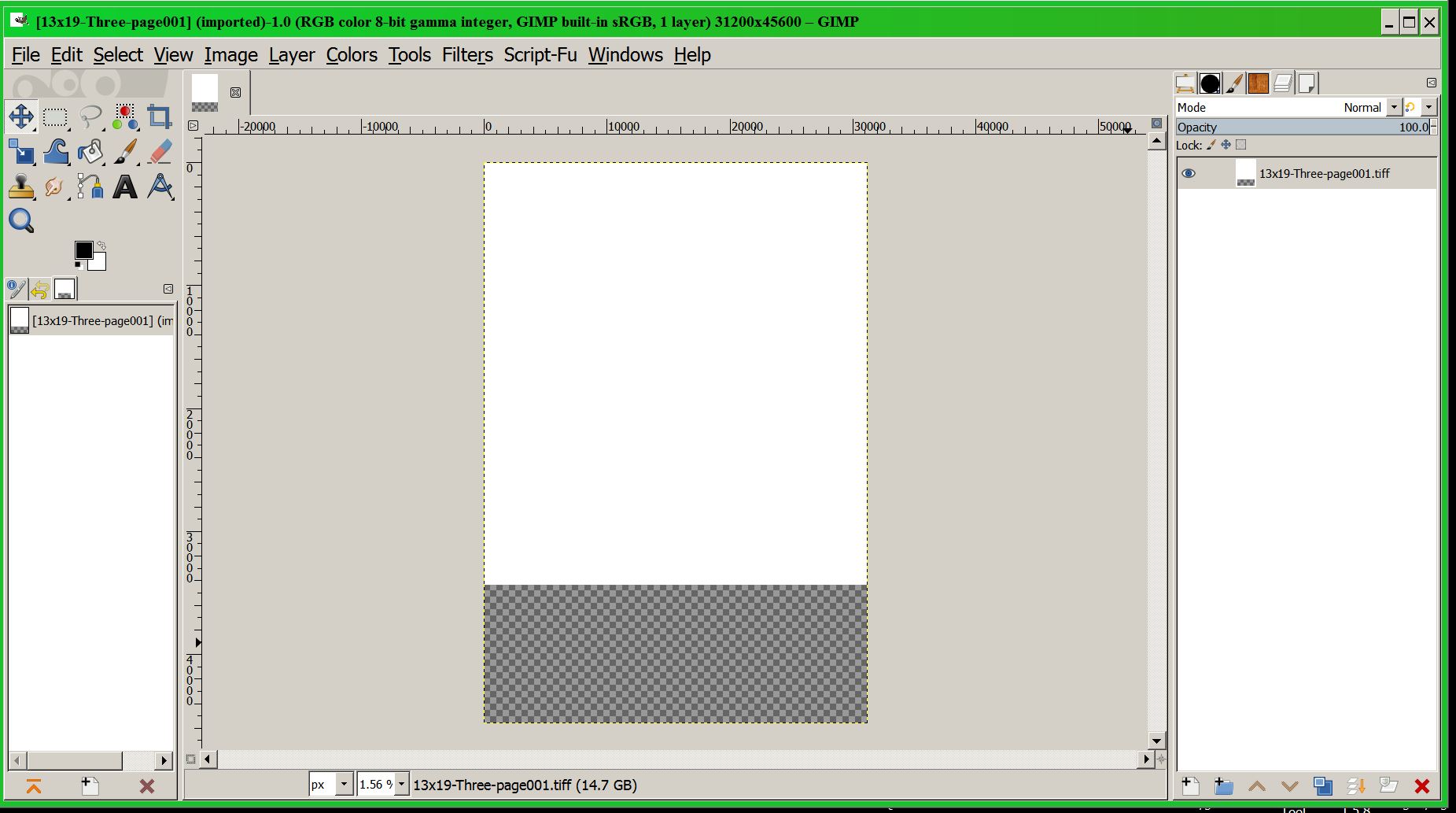Delete the image in the Images panel
Screen dimensions: 1456x813
146,786
